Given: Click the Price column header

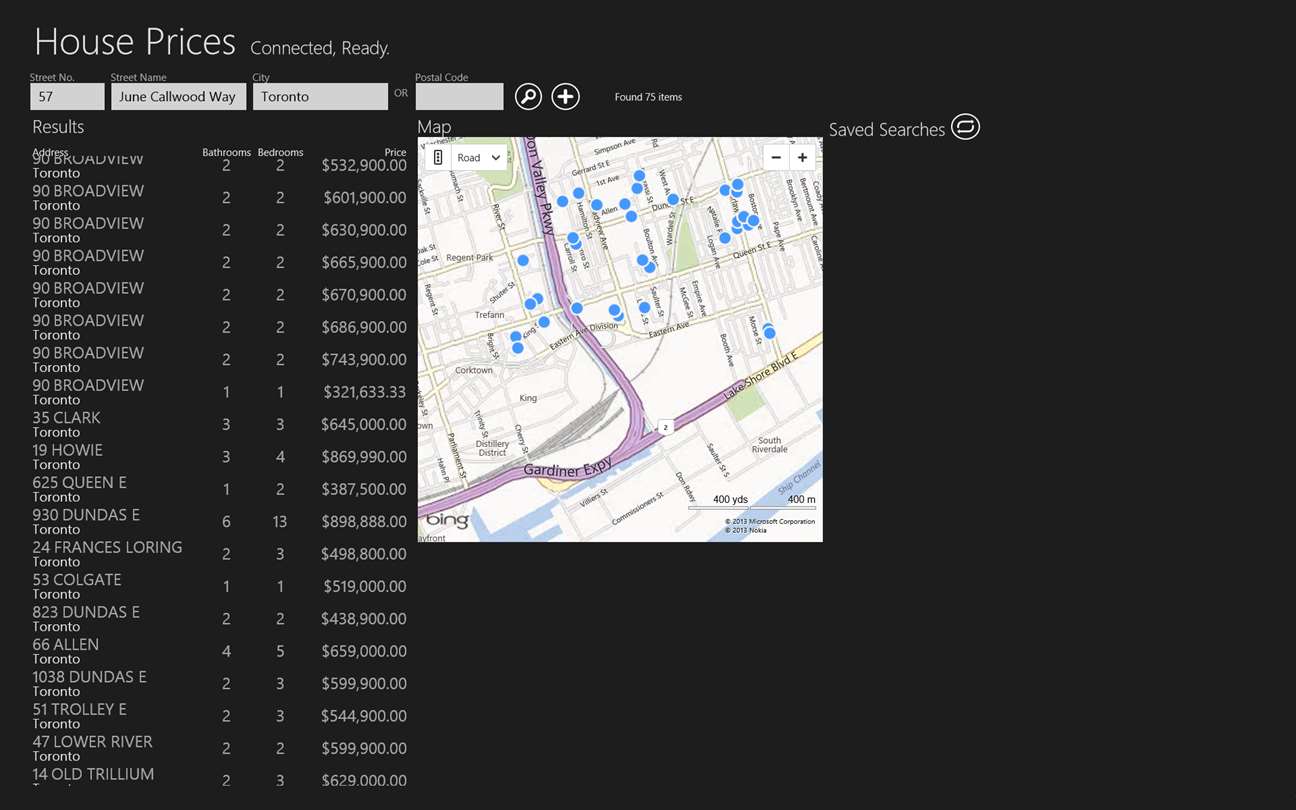Looking at the screenshot, I should click(396, 152).
